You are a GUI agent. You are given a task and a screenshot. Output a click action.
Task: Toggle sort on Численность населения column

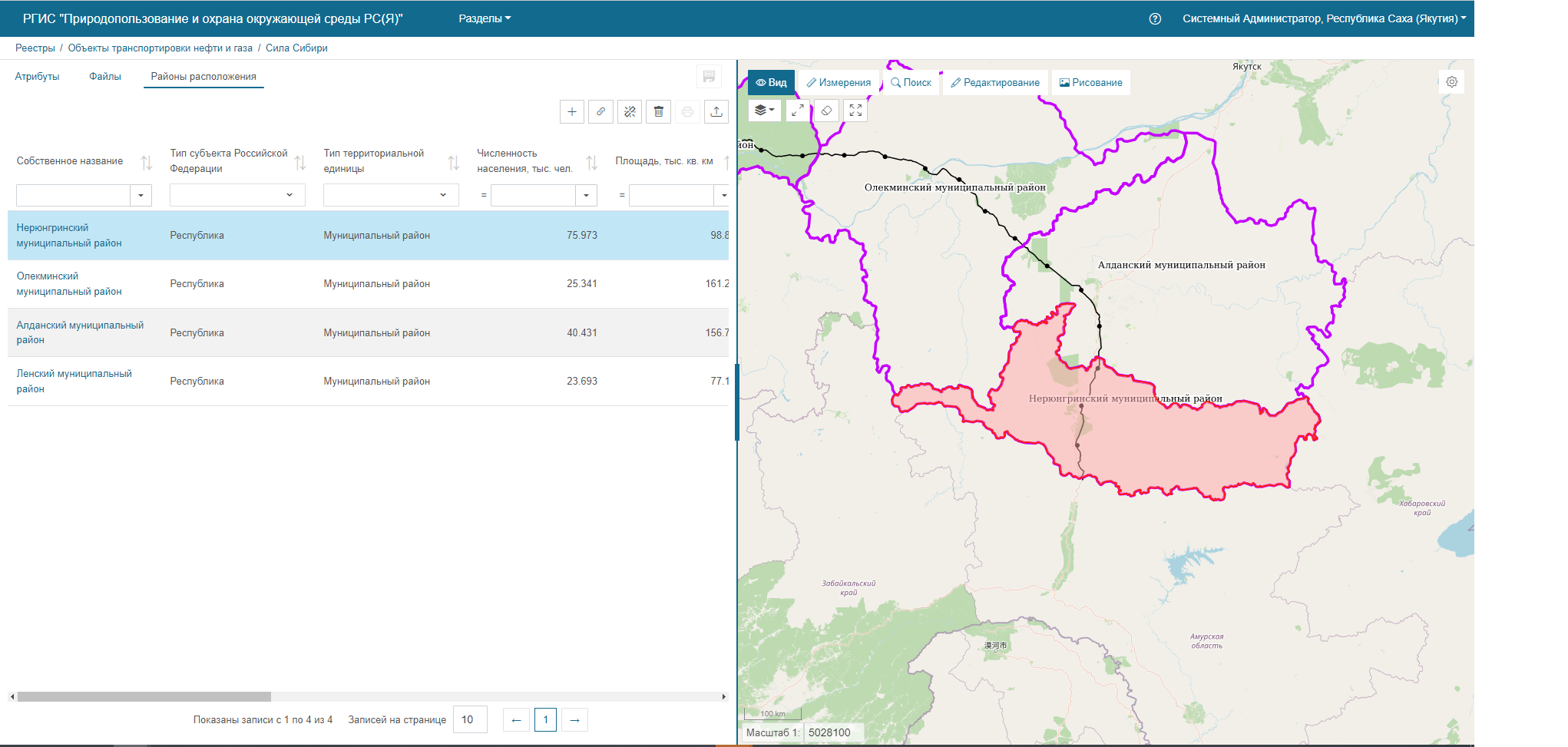pos(592,162)
